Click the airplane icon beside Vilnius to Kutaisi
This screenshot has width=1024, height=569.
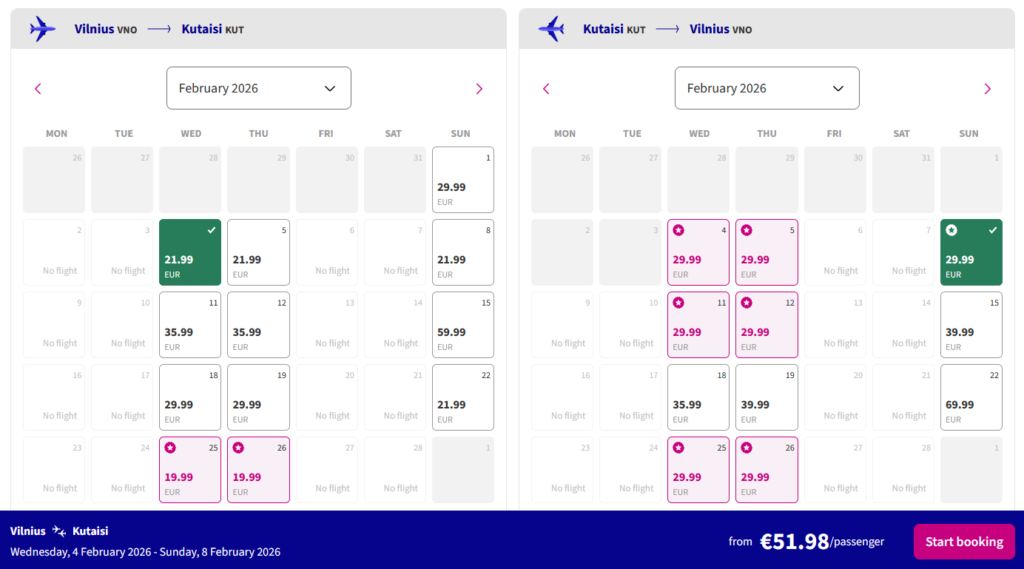[x=43, y=29]
